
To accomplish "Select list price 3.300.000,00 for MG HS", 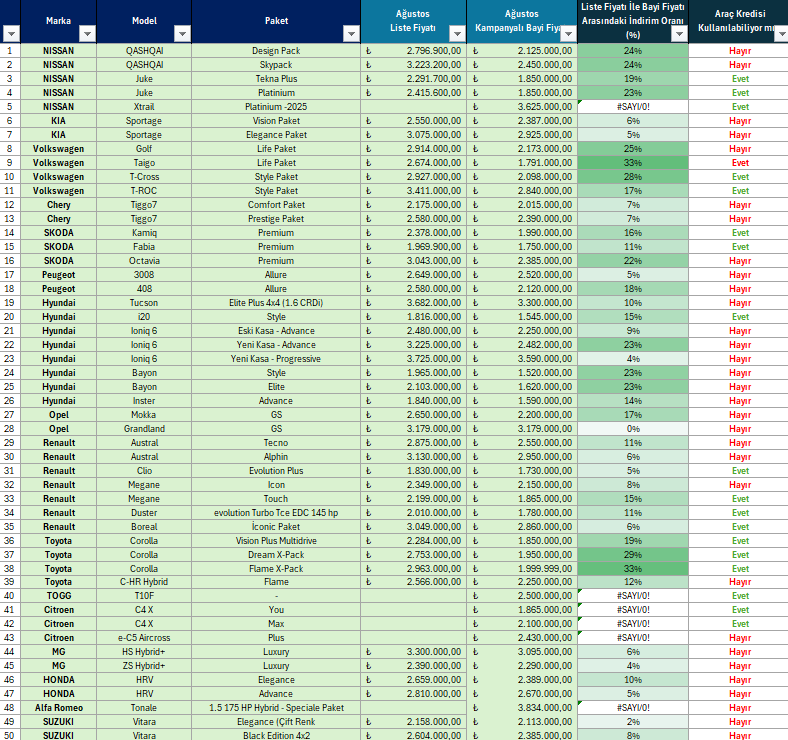I will point(414,652).
